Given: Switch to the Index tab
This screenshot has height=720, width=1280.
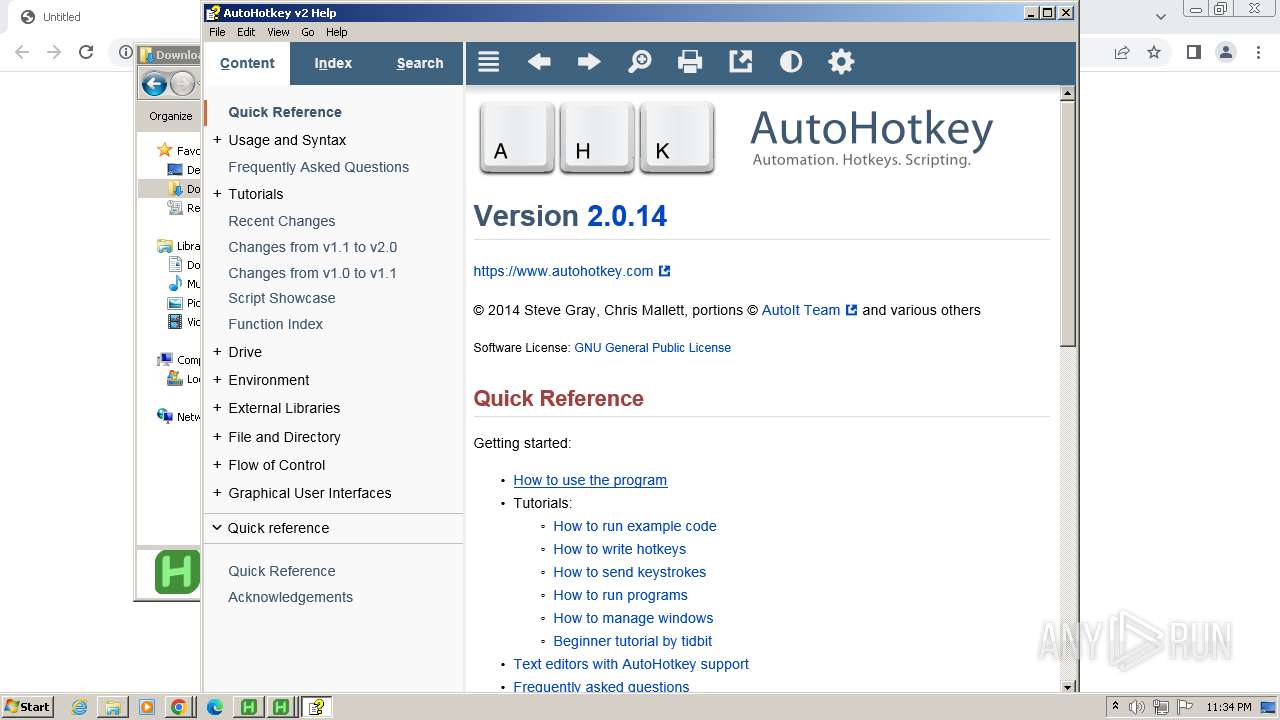Looking at the screenshot, I should click(333, 63).
